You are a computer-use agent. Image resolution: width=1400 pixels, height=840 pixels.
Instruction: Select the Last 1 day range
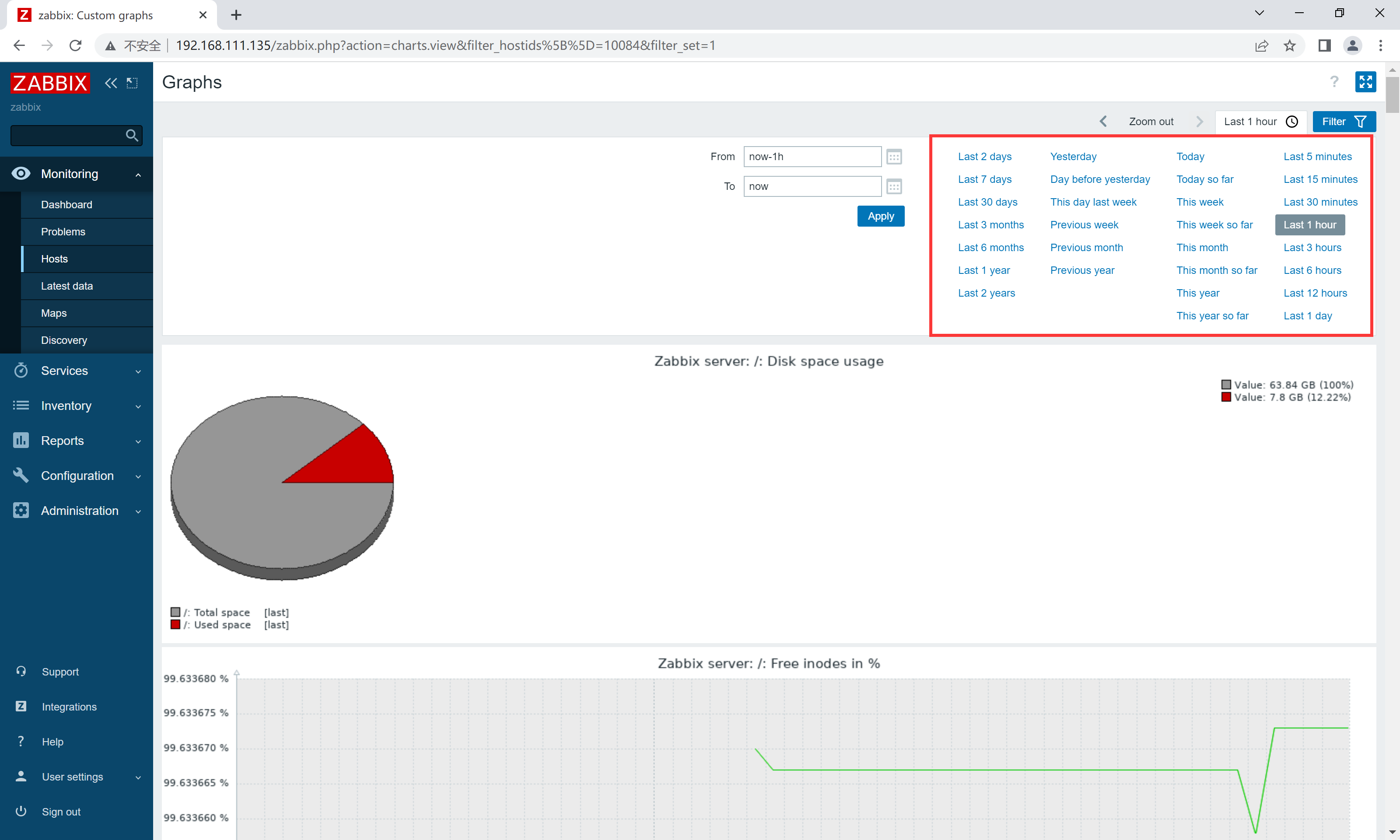tap(1307, 316)
